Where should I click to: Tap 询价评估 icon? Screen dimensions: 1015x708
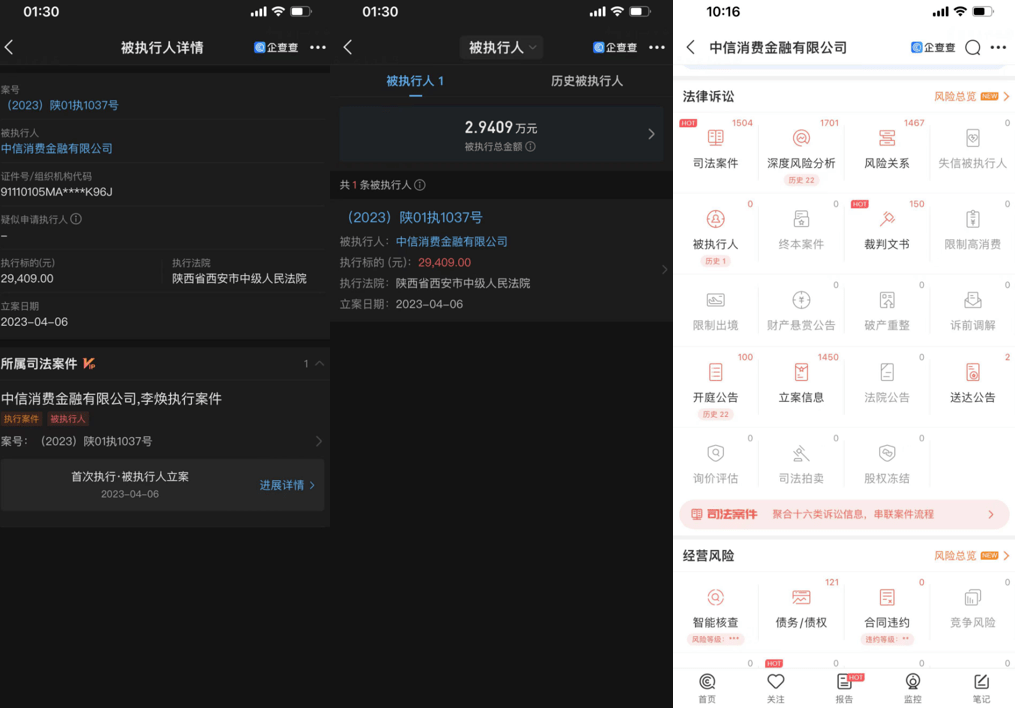click(x=715, y=453)
